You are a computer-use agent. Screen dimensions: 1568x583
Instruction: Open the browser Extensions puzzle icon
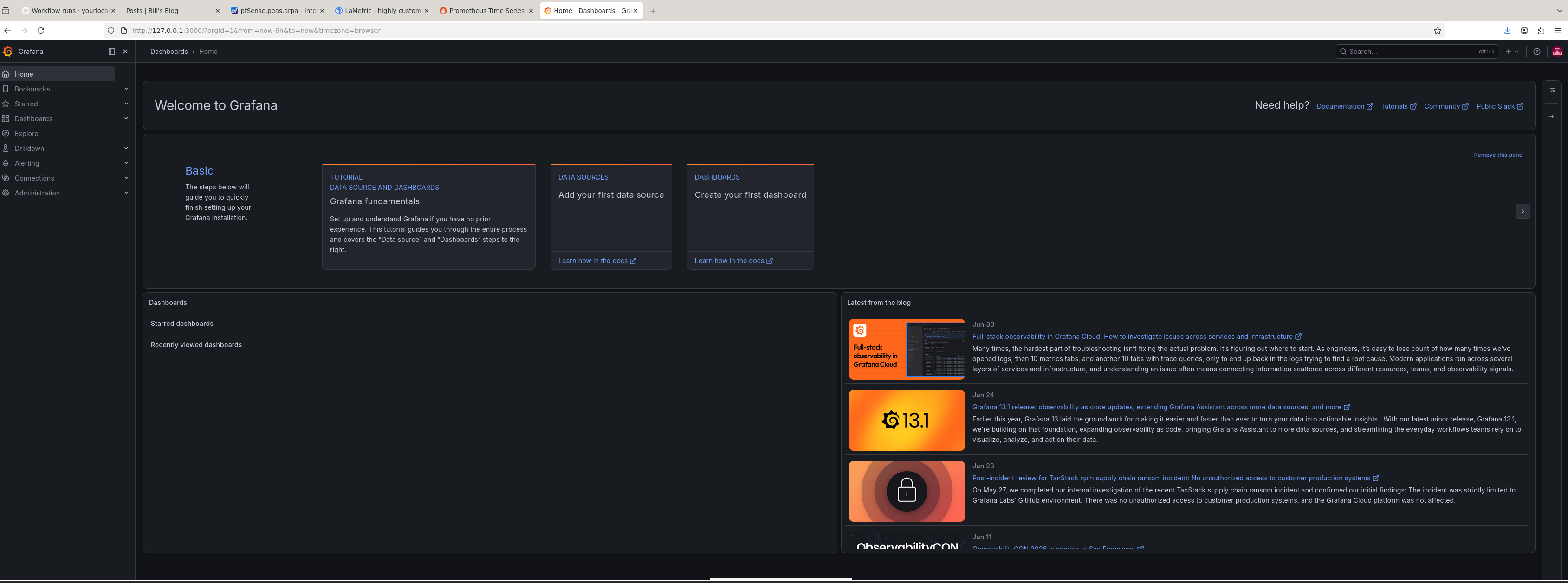[x=1541, y=31]
